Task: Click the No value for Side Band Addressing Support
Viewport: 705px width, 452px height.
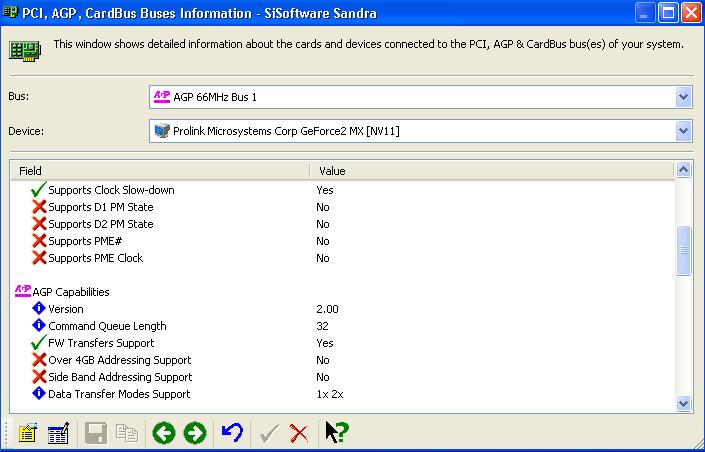Action: point(323,377)
